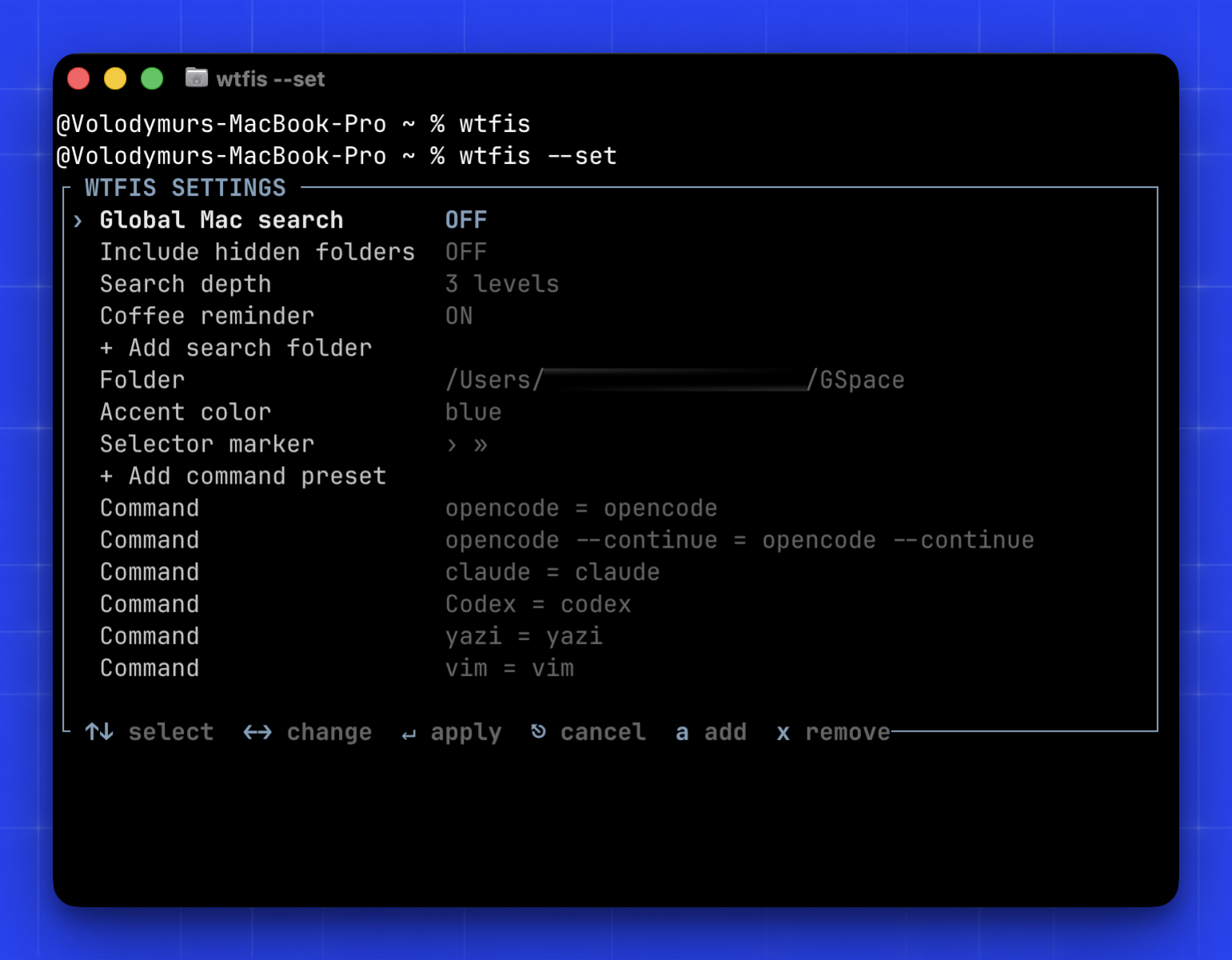Screen dimensions: 1232x960
Task: Click the WTFIS SETTINGS panel title
Action: click(x=185, y=188)
